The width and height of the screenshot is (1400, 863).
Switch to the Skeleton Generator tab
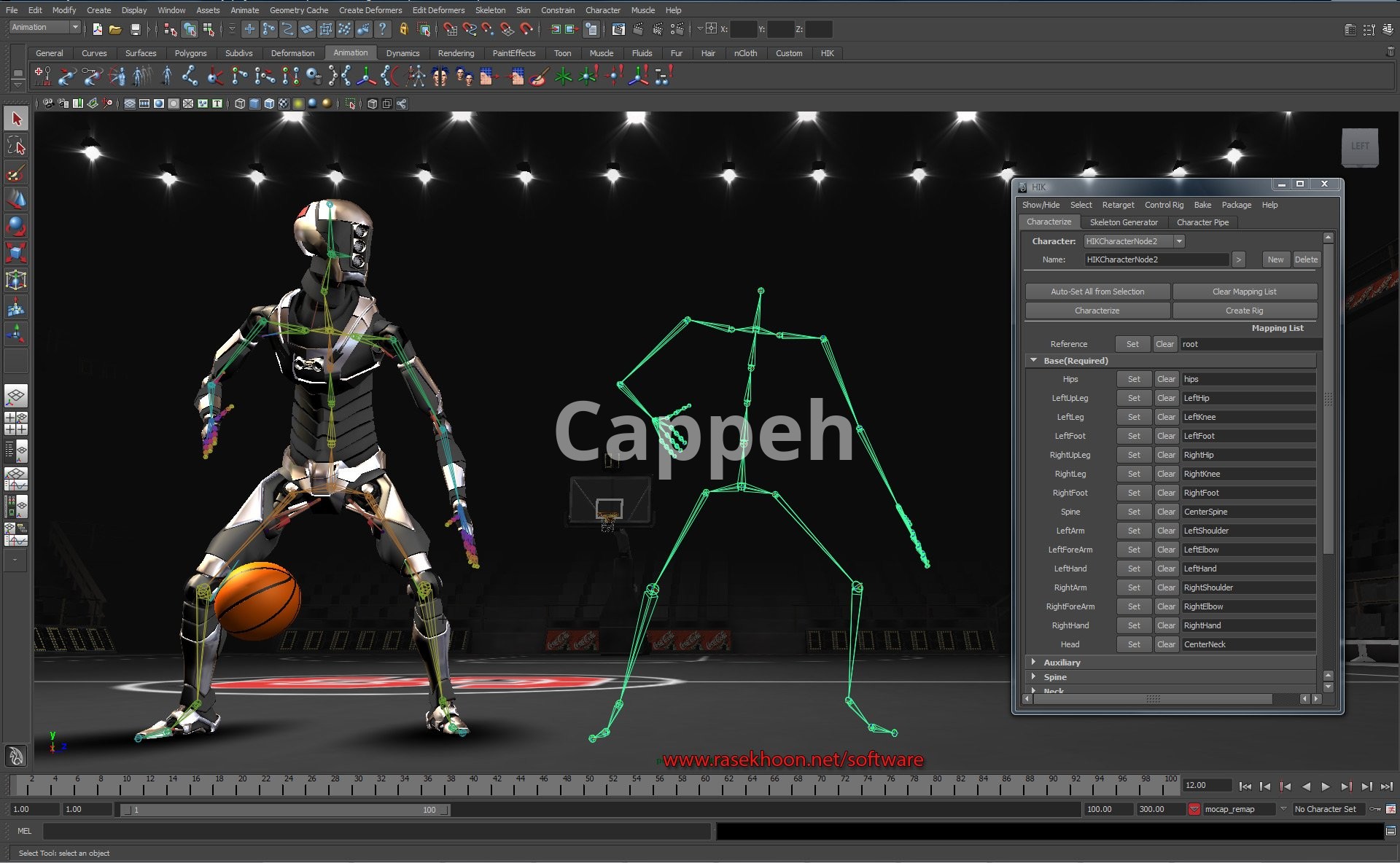(1123, 222)
